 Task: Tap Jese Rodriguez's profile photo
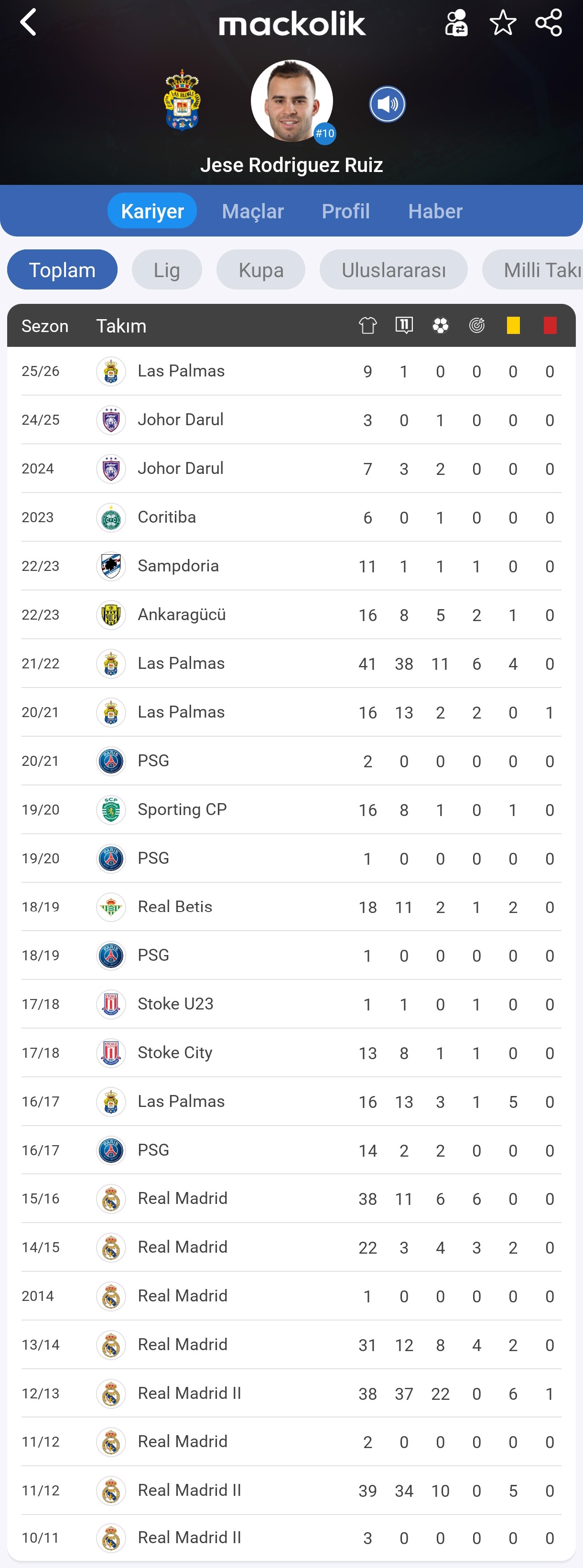[291, 100]
